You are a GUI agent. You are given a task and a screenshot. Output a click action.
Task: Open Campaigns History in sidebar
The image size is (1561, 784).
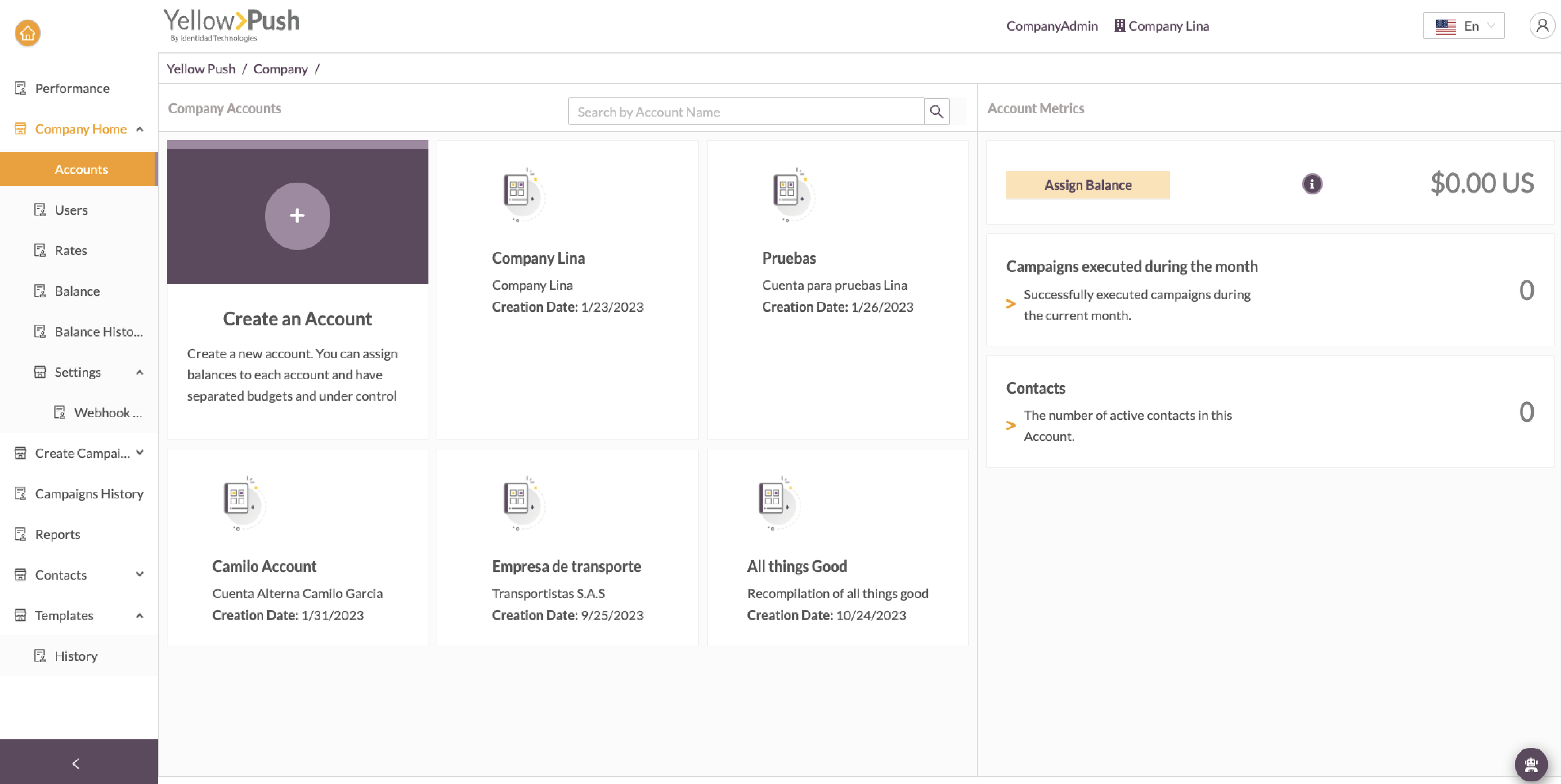point(89,494)
